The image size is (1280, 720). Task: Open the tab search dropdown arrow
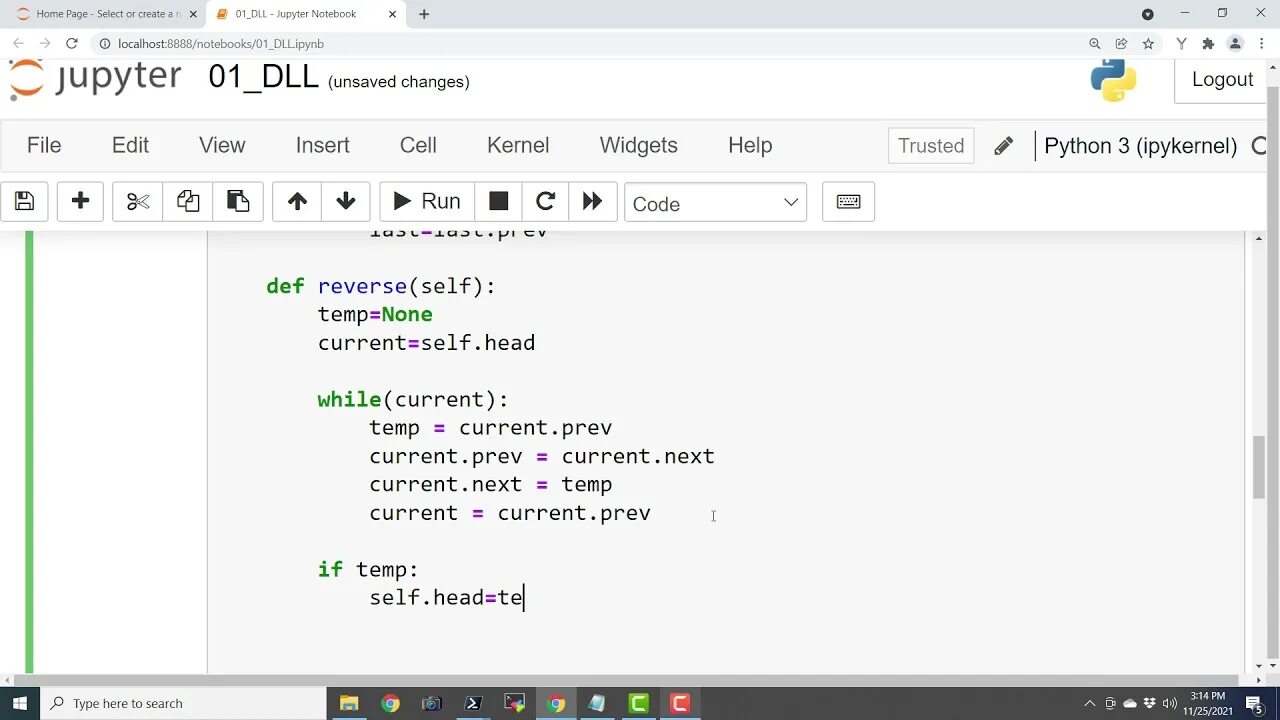pyautogui.click(x=1148, y=14)
